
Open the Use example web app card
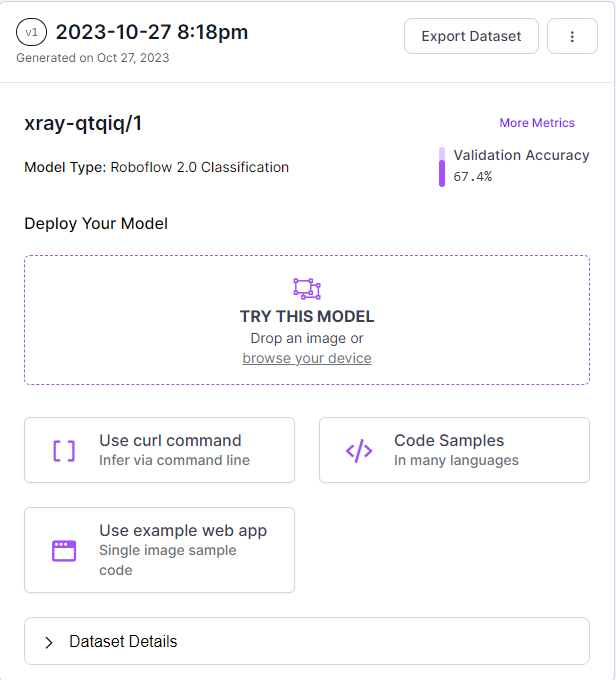point(160,550)
